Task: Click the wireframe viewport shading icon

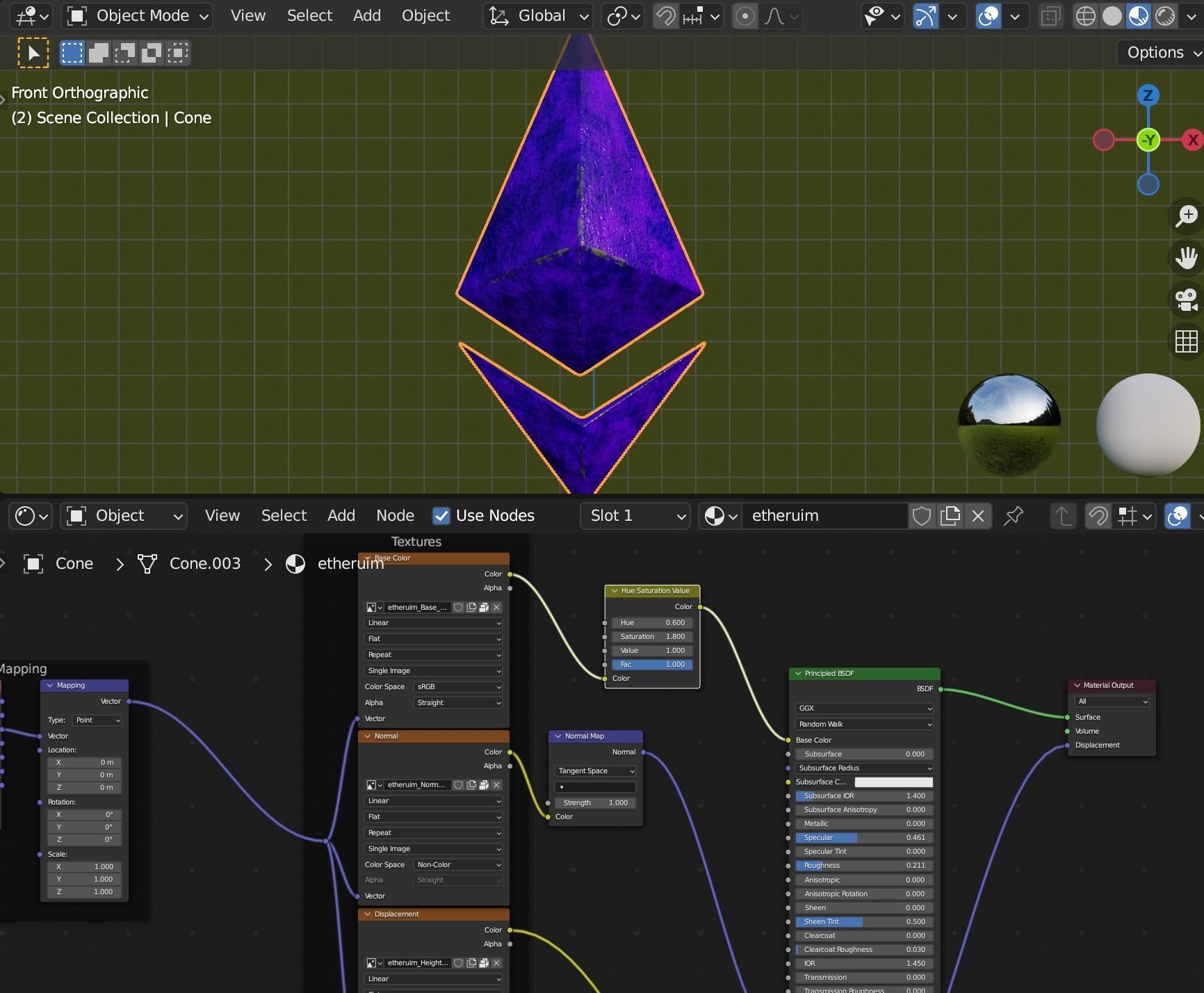Action: (1085, 16)
